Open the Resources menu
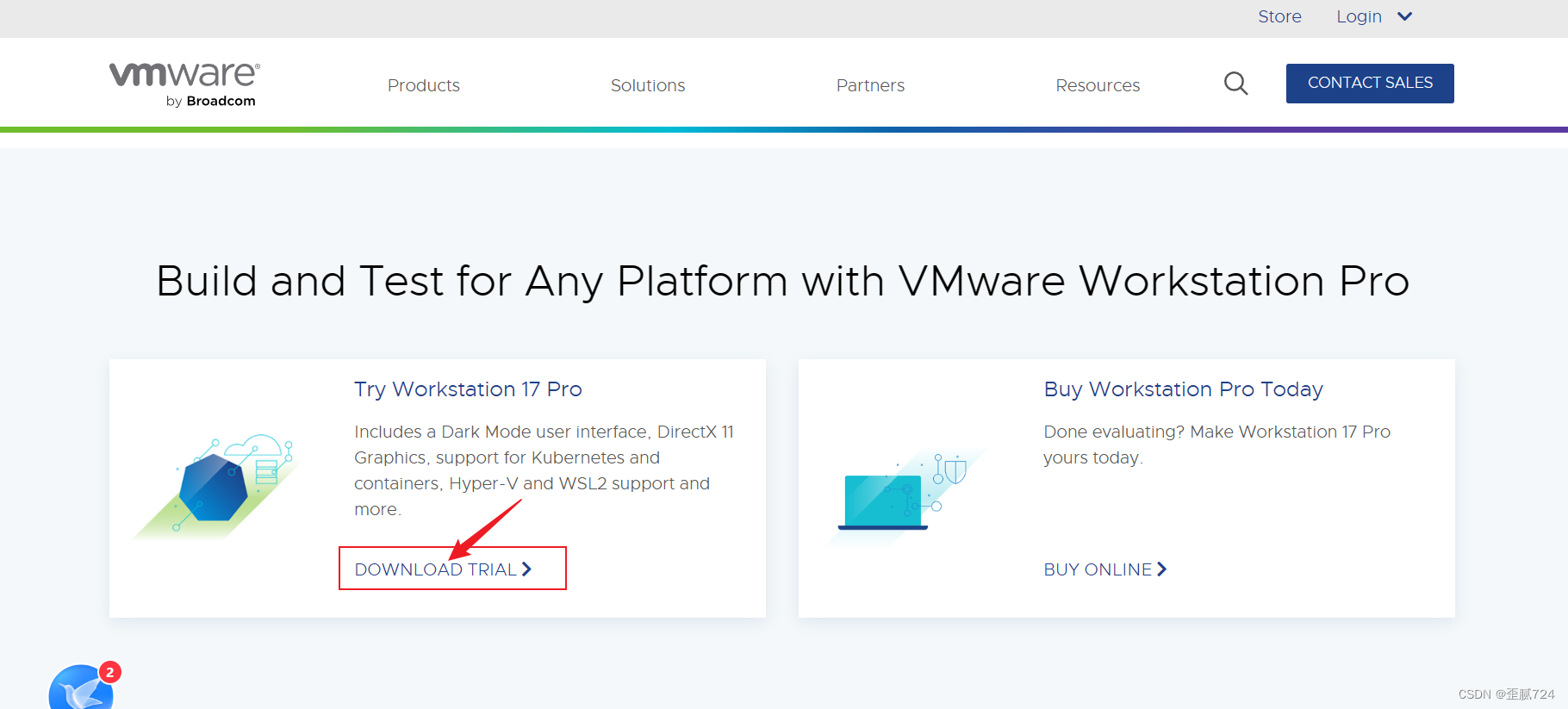The width and height of the screenshot is (1568, 709). coord(1098,85)
